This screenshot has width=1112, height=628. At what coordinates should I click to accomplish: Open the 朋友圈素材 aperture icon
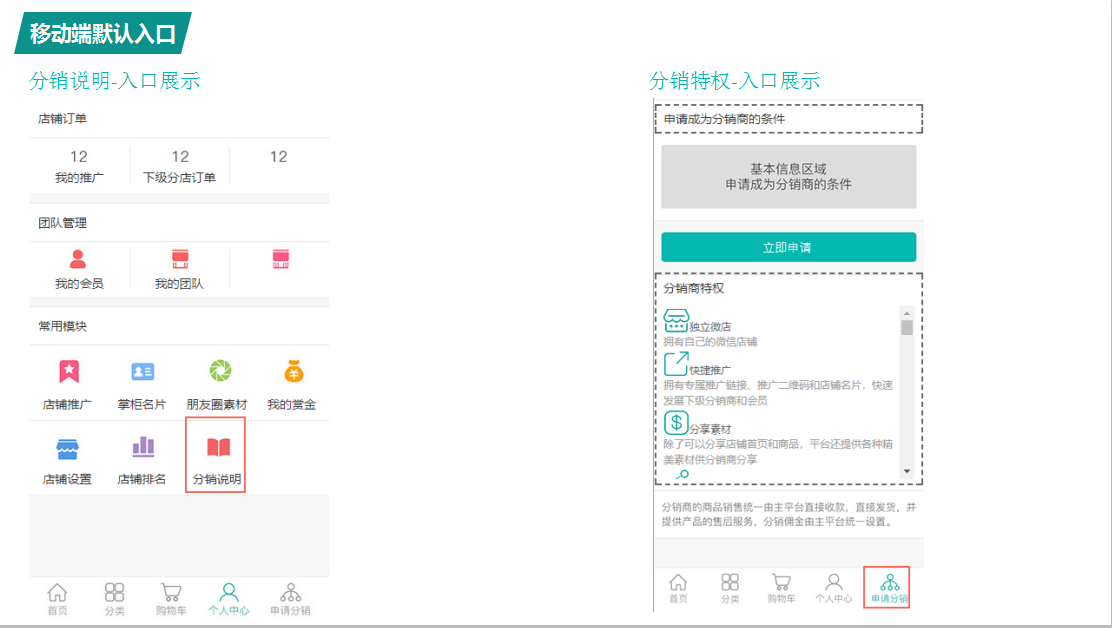(x=219, y=372)
